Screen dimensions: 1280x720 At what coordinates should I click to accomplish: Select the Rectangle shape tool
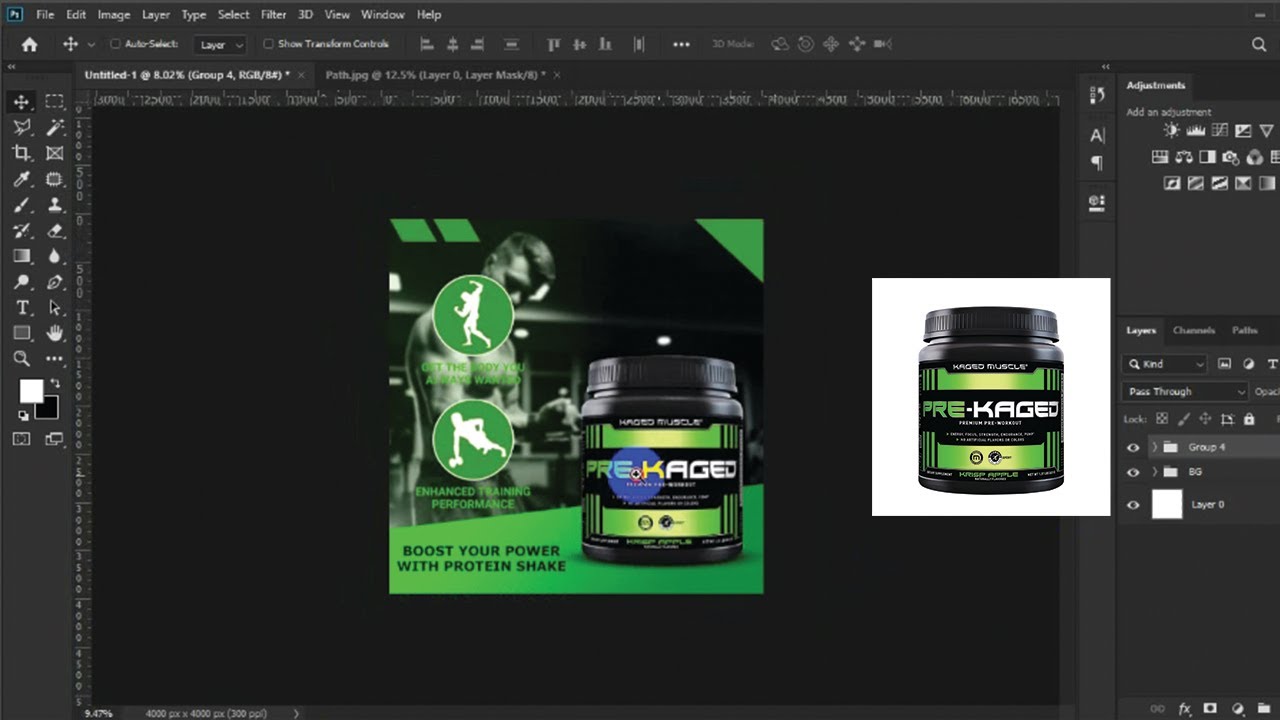pyautogui.click(x=21, y=333)
